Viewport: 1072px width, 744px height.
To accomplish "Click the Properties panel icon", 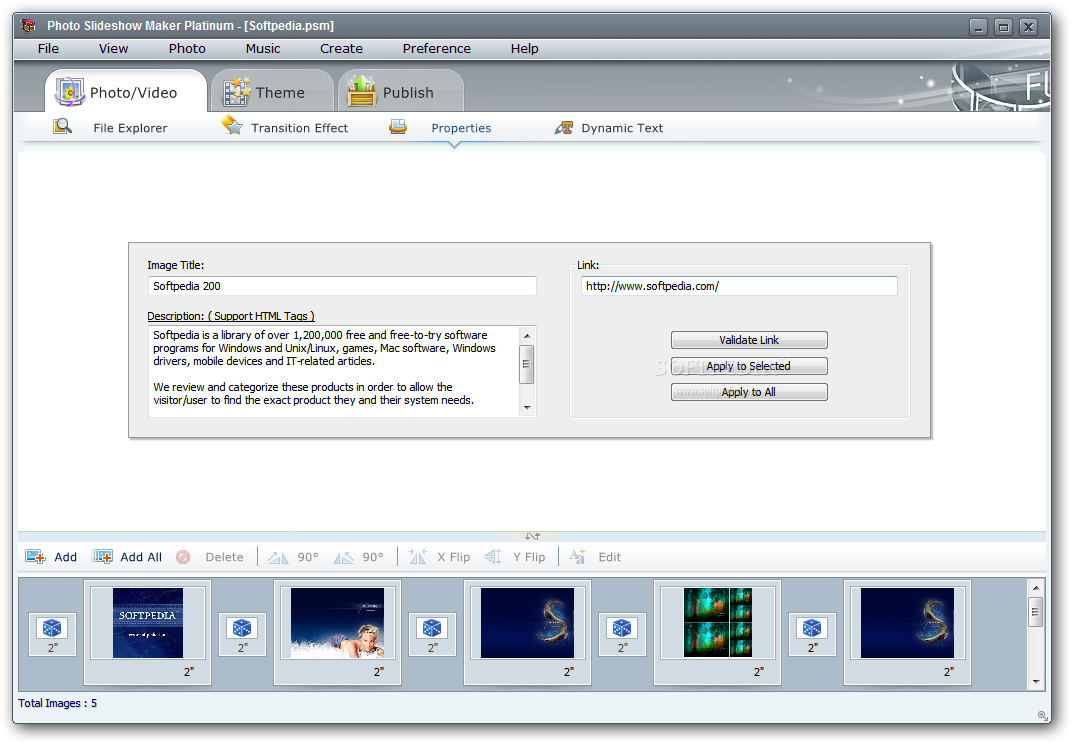I will 398,127.
